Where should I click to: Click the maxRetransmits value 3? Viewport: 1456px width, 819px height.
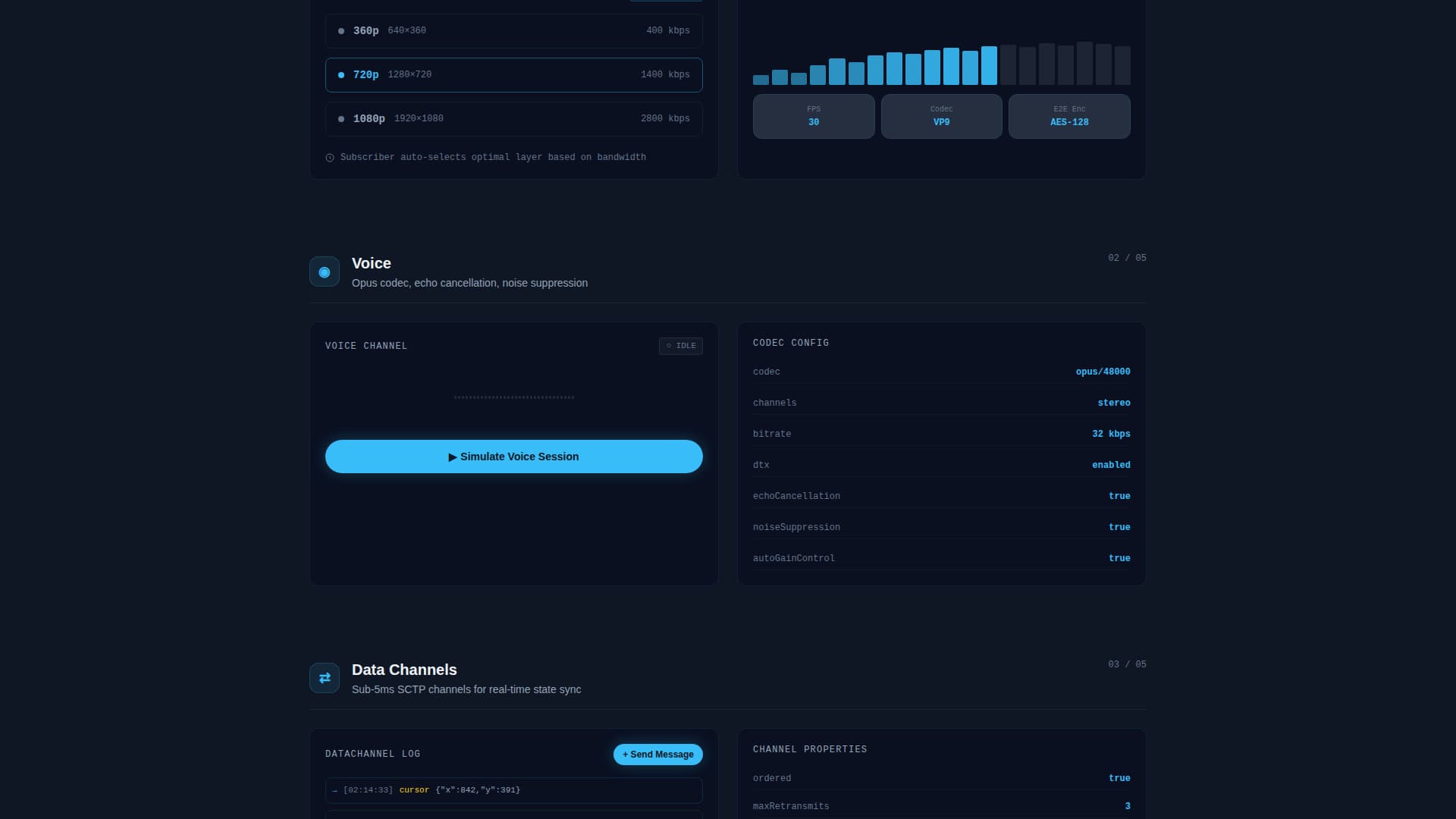coord(1128,806)
